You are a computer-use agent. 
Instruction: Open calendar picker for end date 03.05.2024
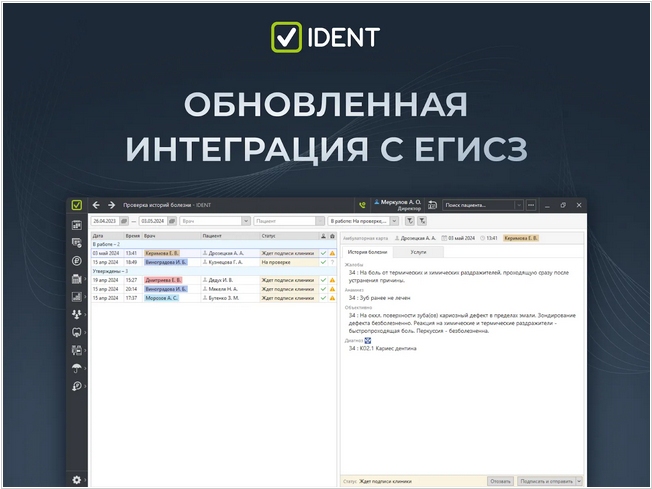coord(172,221)
